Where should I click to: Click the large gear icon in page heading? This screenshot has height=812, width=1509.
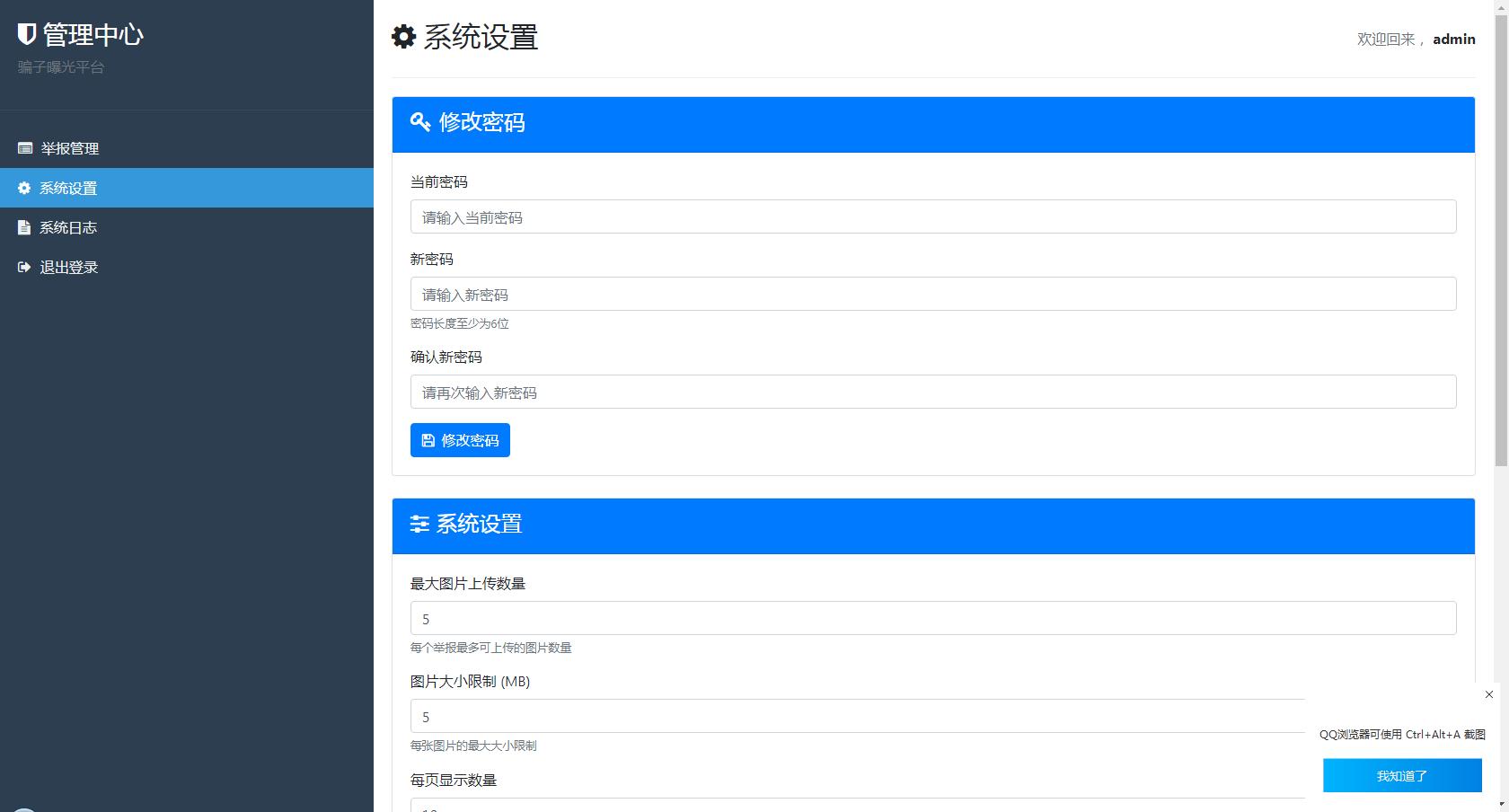[404, 37]
